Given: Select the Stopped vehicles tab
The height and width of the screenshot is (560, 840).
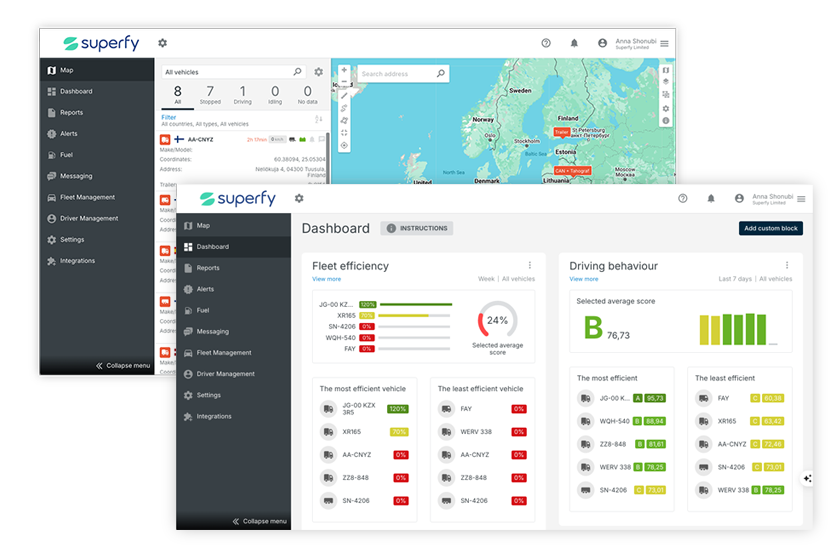Looking at the screenshot, I should pyautogui.click(x=210, y=95).
